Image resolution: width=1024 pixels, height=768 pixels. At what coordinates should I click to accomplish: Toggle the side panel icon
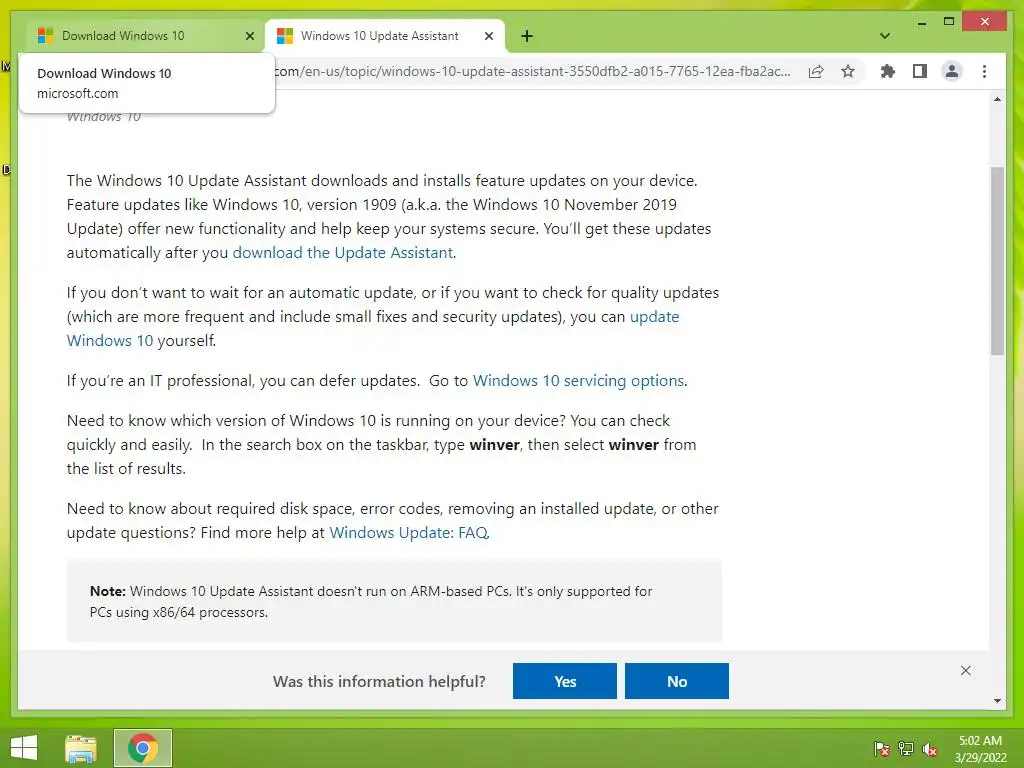pyautogui.click(x=920, y=71)
